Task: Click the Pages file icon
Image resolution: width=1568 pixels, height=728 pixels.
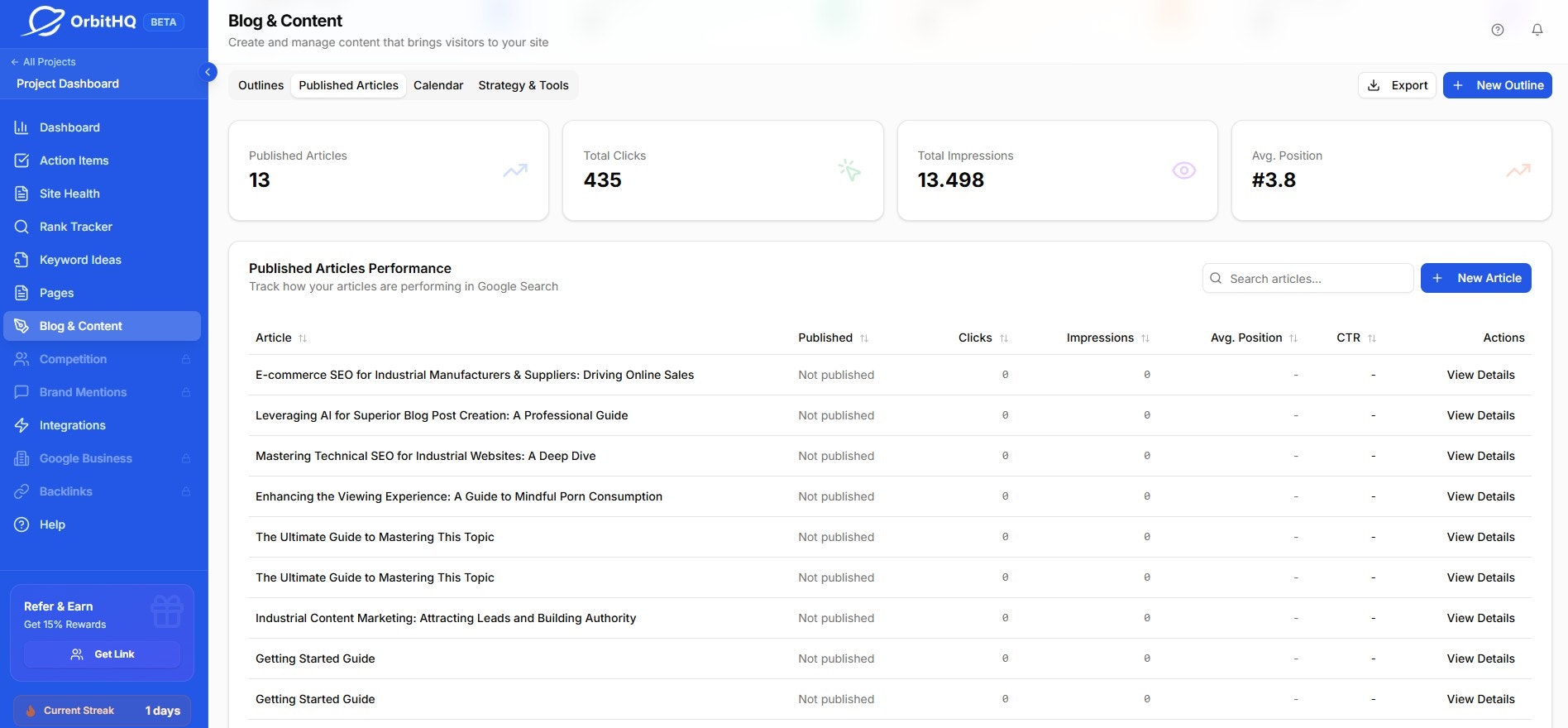Action: (x=22, y=293)
